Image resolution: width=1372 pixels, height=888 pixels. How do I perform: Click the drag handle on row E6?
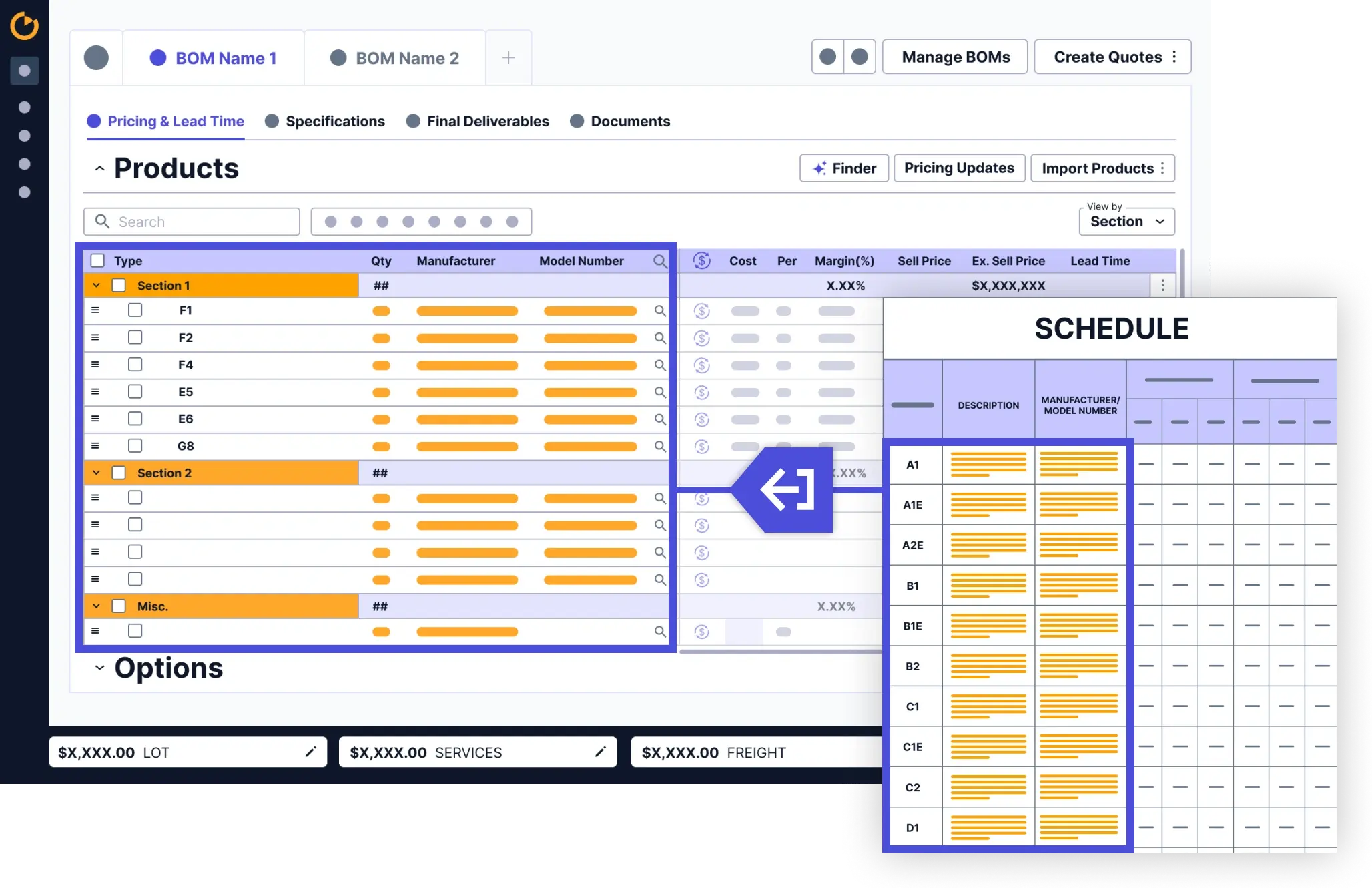(95, 419)
